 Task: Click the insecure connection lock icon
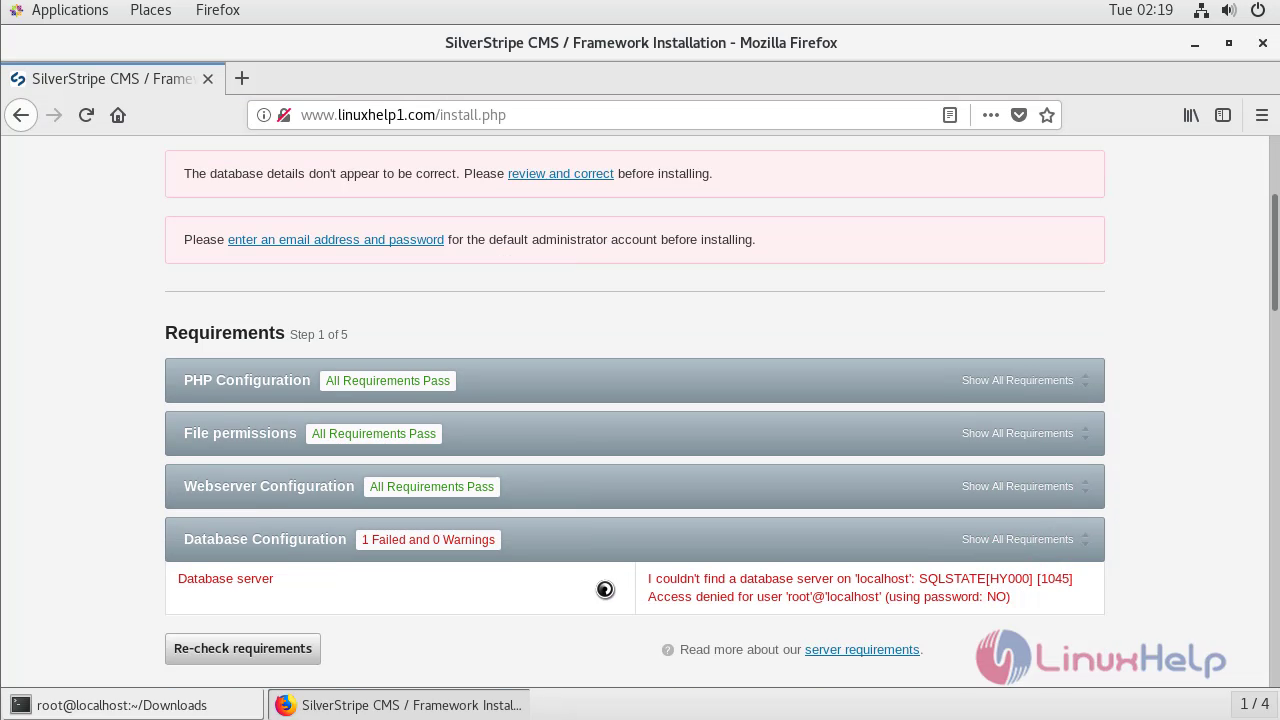click(283, 115)
